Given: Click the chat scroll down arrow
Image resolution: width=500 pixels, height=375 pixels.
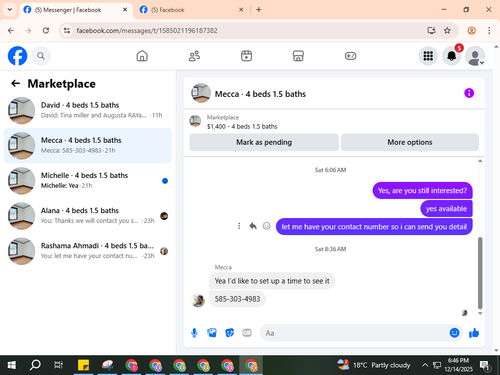Looking at the screenshot, I should (480, 313).
